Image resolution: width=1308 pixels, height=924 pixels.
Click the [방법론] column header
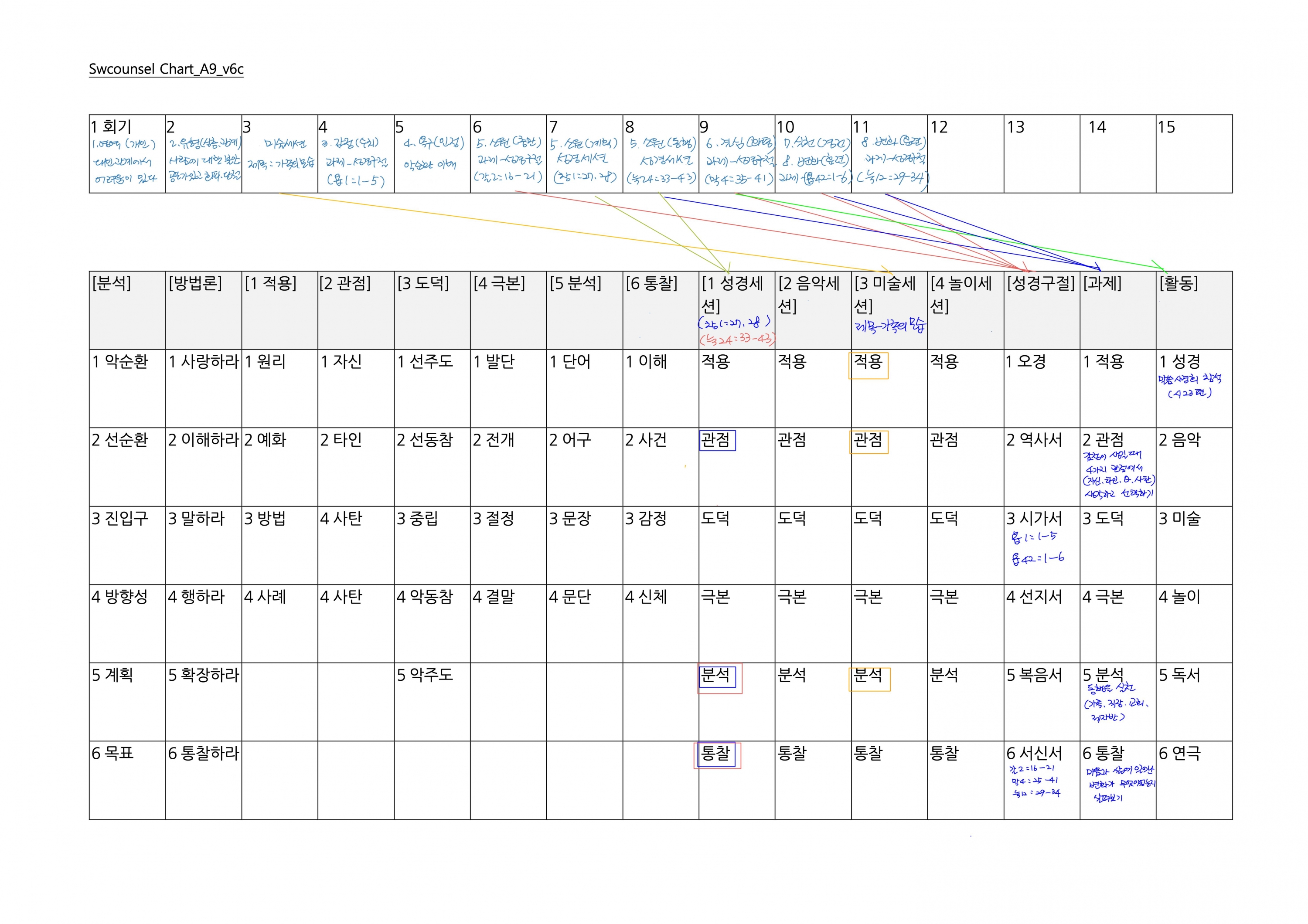pyautogui.click(x=195, y=283)
